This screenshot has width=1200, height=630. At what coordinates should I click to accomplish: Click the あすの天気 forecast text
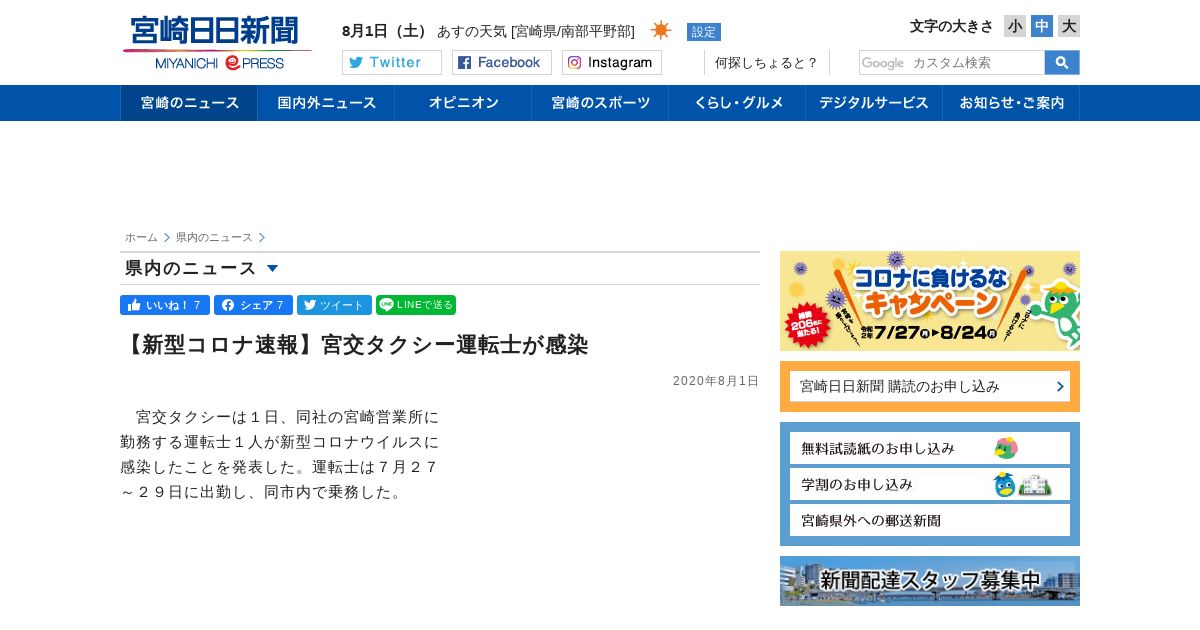click(536, 31)
